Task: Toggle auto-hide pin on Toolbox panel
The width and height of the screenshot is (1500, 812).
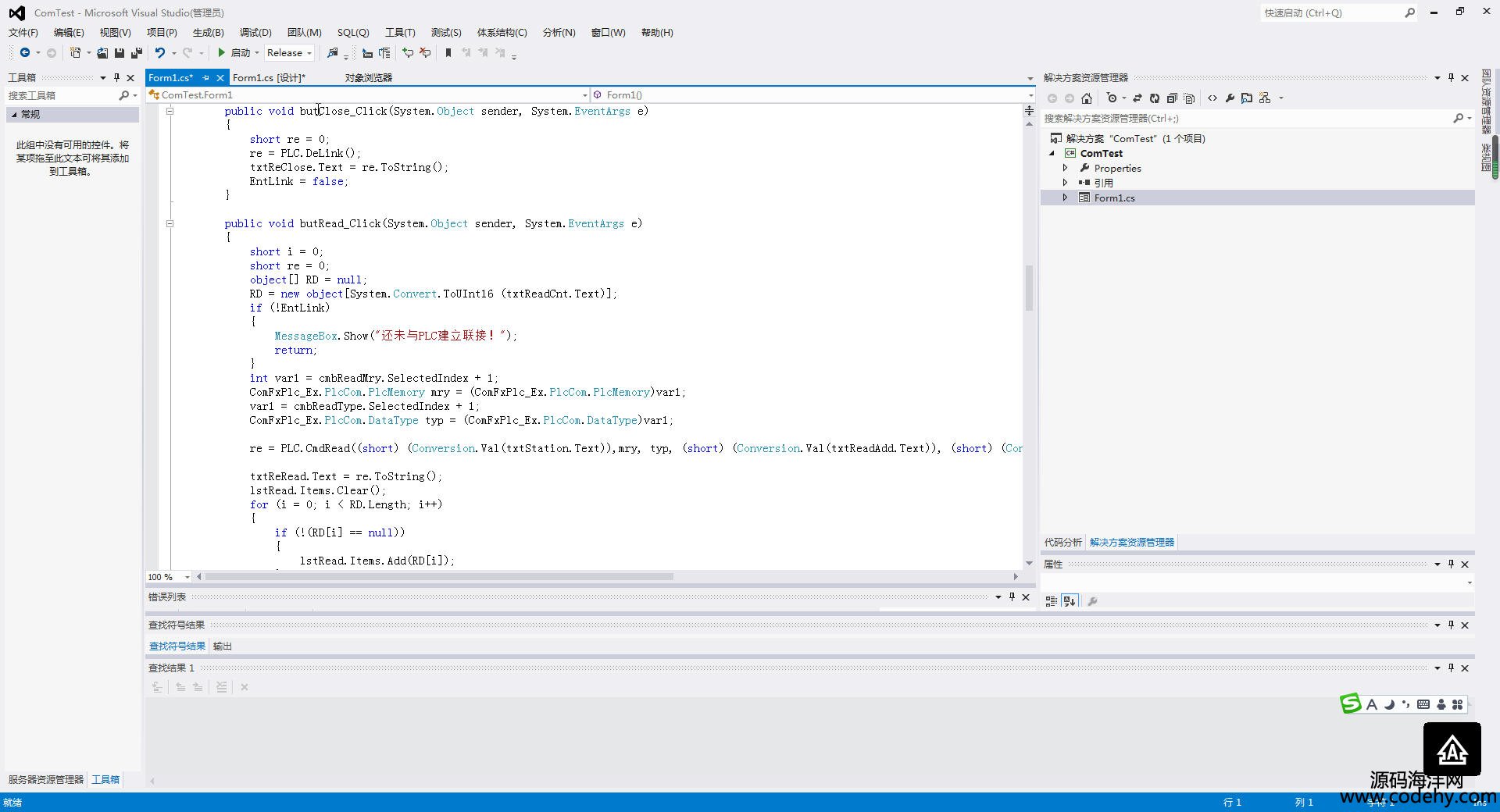Action: pyautogui.click(x=116, y=78)
